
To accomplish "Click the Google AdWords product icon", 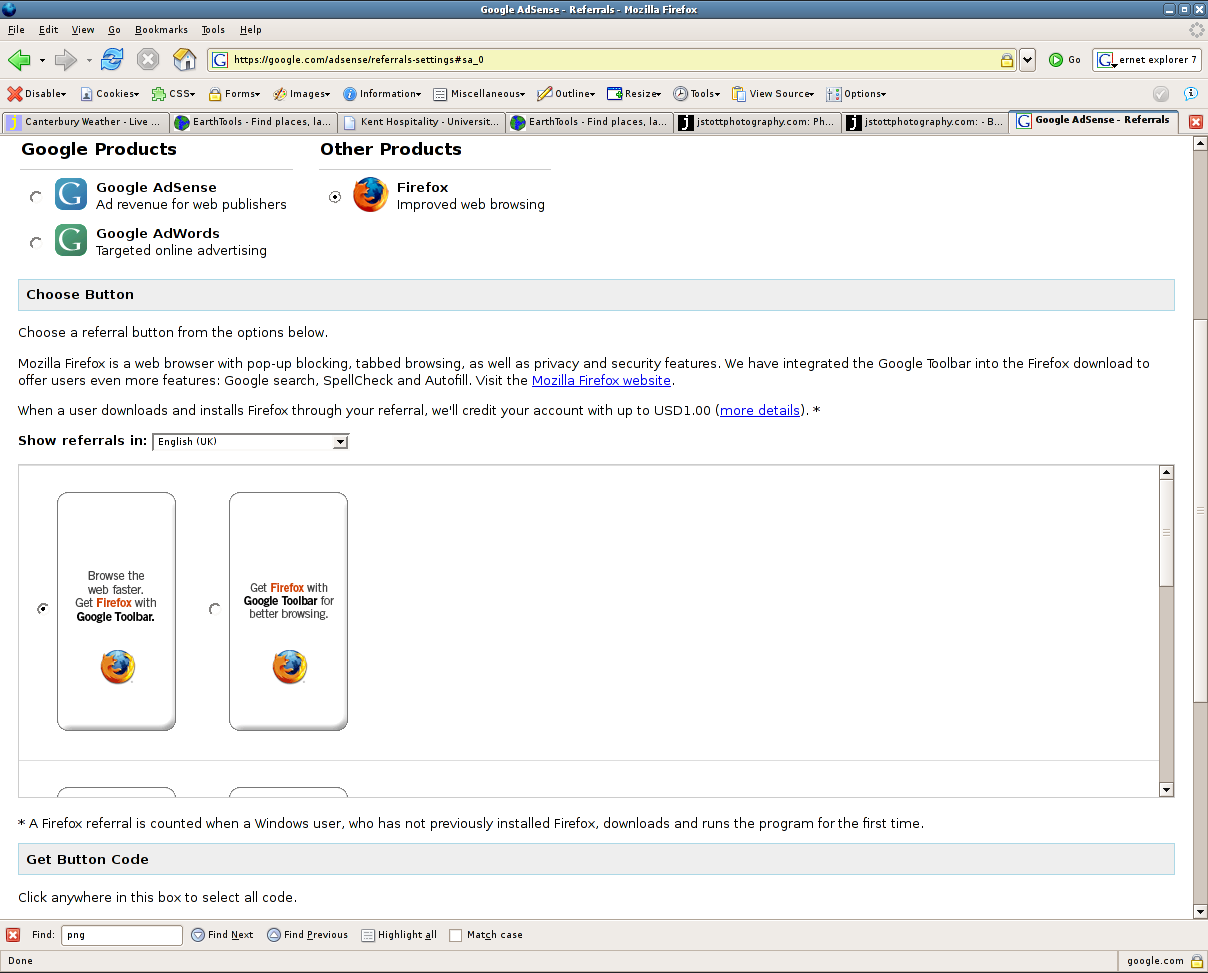I will click(71, 240).
